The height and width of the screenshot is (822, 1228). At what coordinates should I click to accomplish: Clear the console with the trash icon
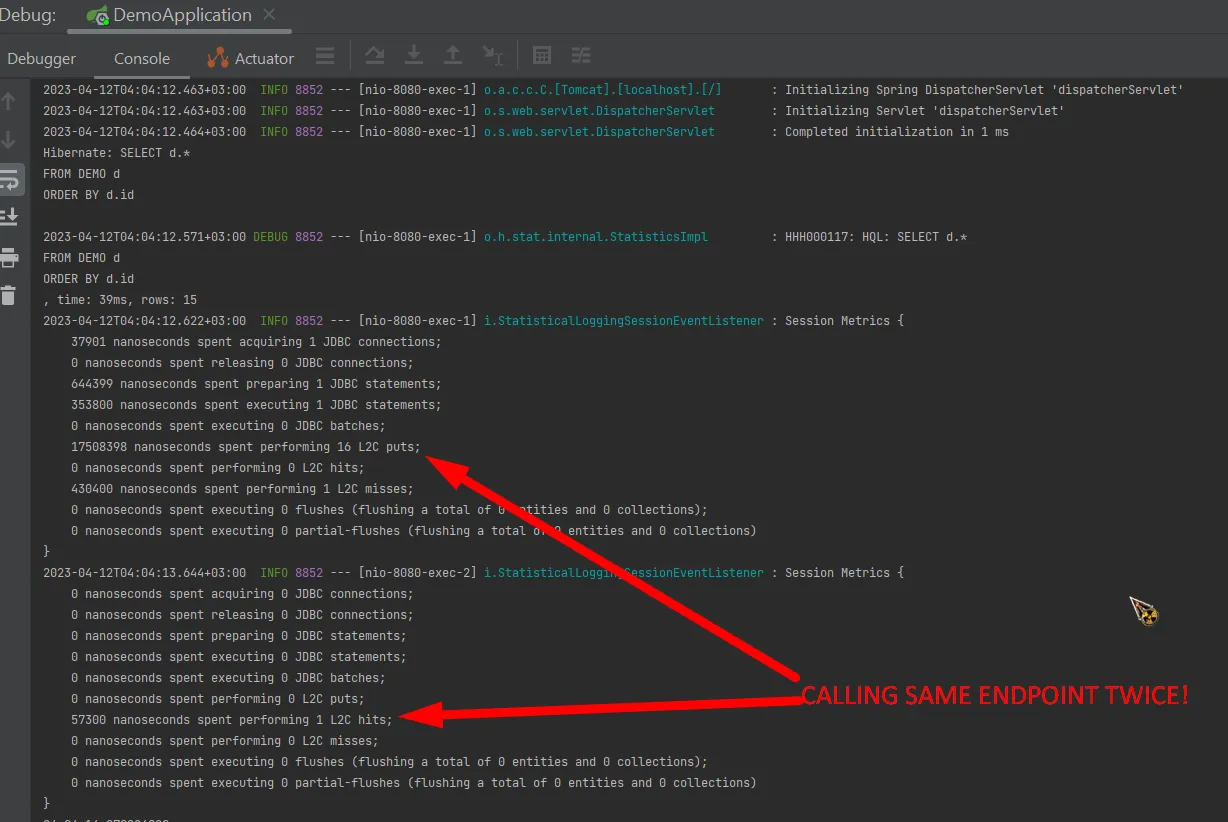click(x=9, y=295)
